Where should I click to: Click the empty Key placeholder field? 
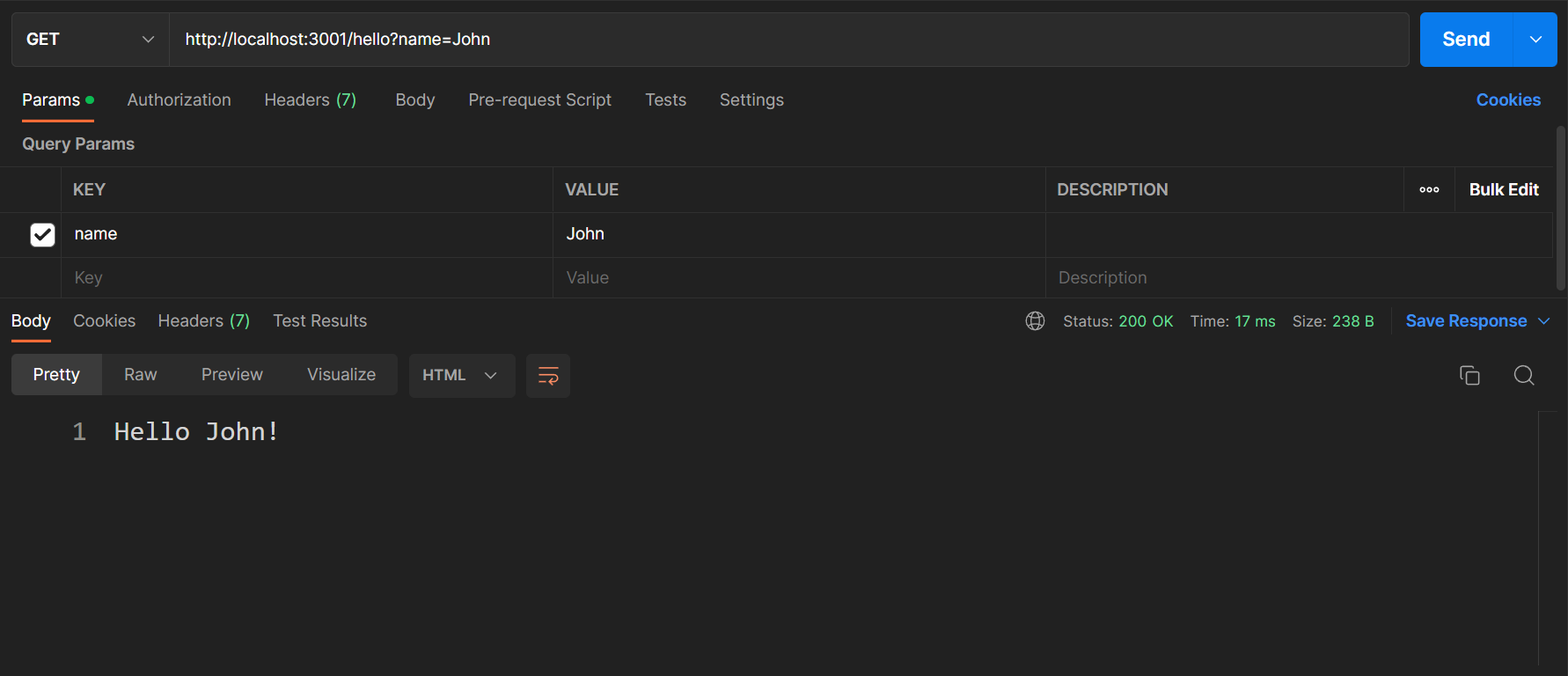click(x=307, y=278)
